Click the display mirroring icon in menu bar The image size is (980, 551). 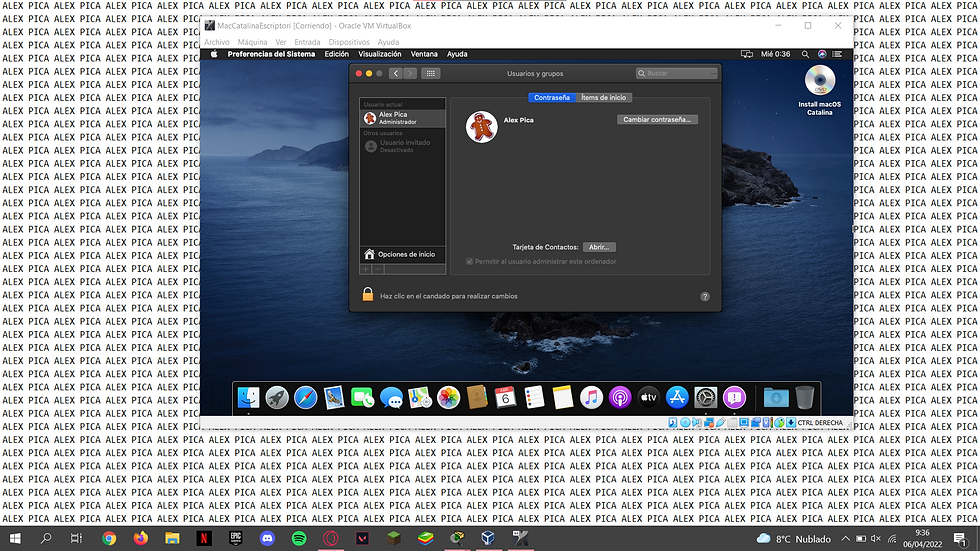point(747,54)
